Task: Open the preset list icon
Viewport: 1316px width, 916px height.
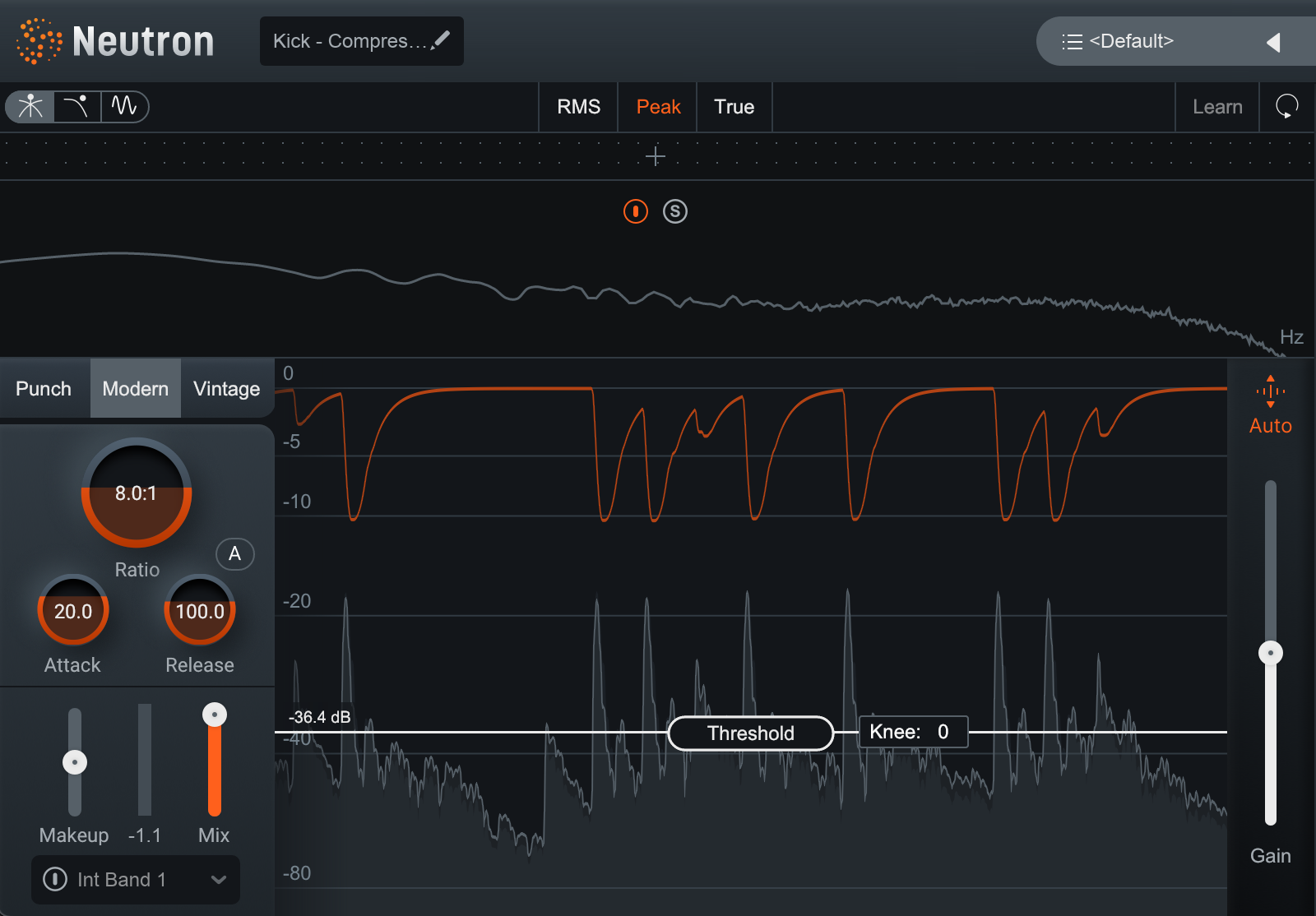Action: [1072, 42]
